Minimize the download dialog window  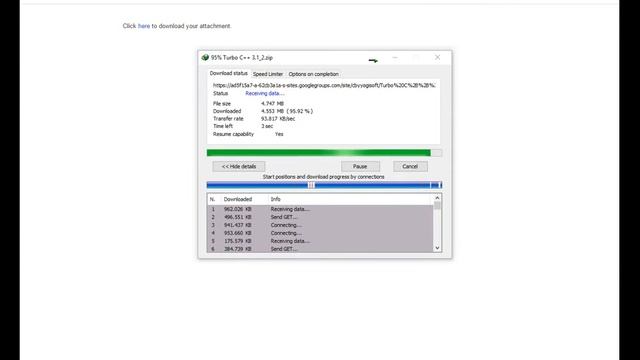tap(395, 58)
